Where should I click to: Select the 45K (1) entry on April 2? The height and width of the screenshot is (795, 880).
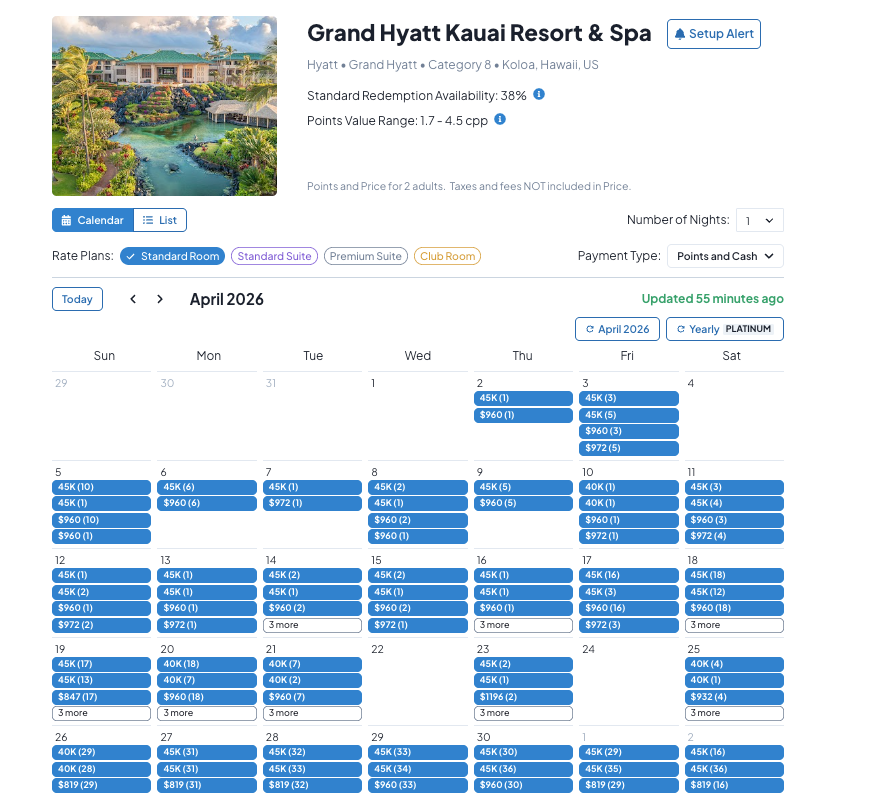[523, 398]
